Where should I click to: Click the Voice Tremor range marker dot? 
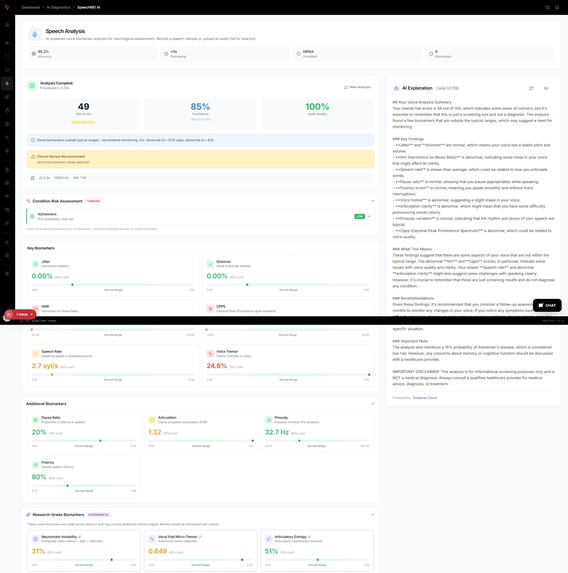pyautogui.click(x=369, y=375)
